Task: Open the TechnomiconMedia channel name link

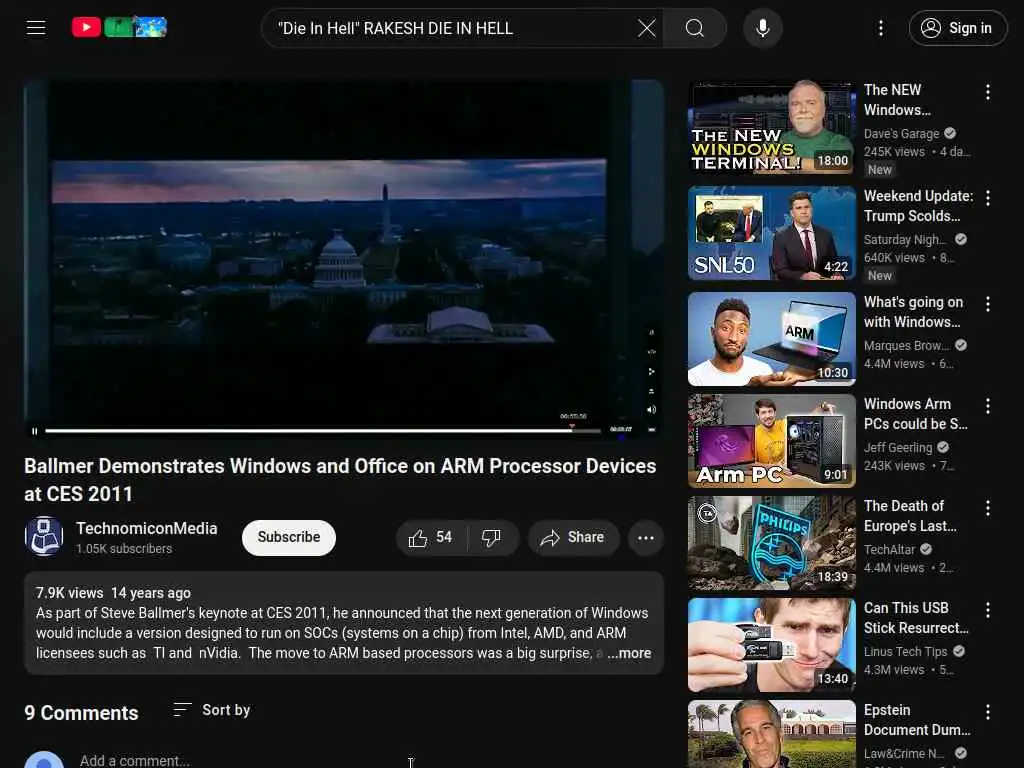Action: (x=146, y=528)
